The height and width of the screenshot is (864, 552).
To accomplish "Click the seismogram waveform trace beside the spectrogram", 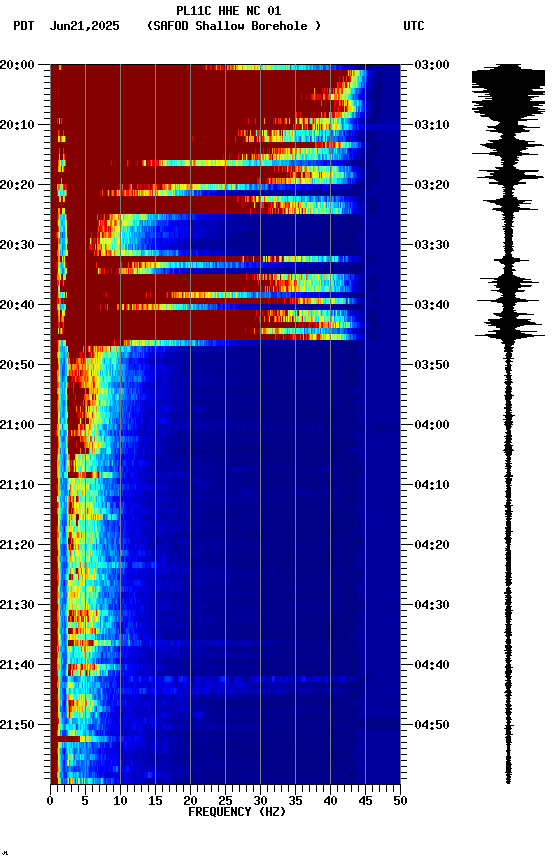I will click(508, 423).
